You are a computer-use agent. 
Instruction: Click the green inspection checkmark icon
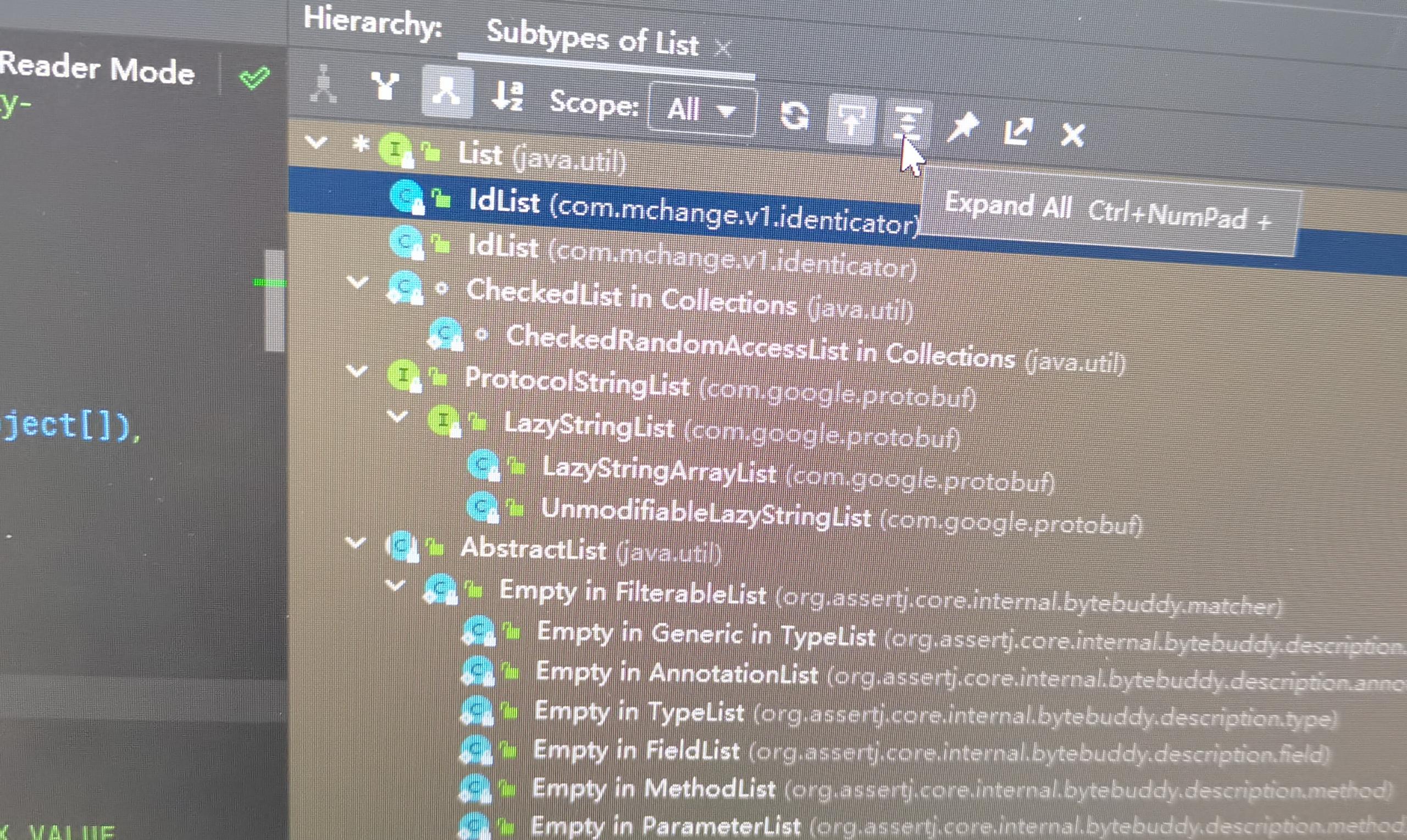(x=254, y=77)
